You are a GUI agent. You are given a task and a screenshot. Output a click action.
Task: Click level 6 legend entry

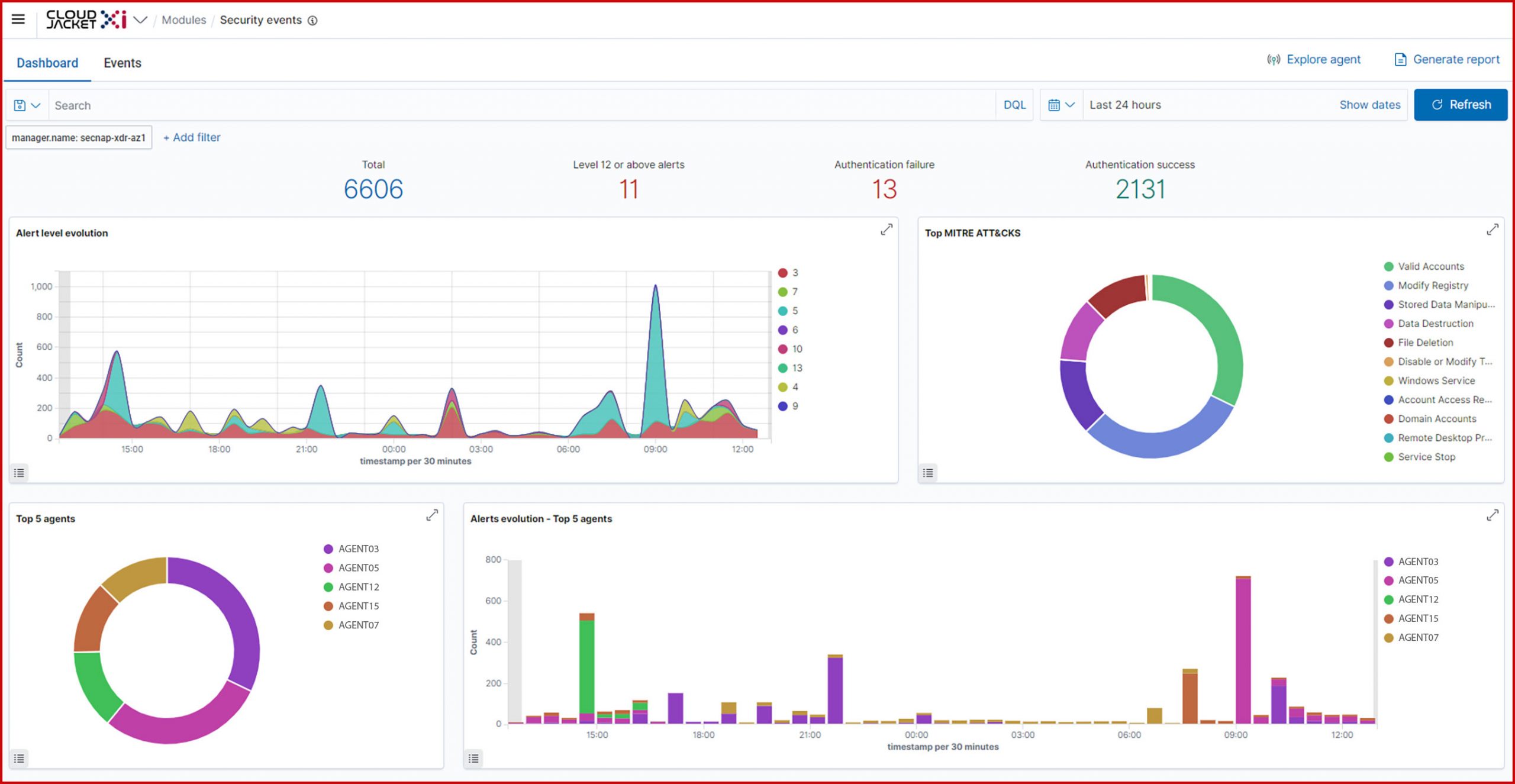(x=788, y=330)
